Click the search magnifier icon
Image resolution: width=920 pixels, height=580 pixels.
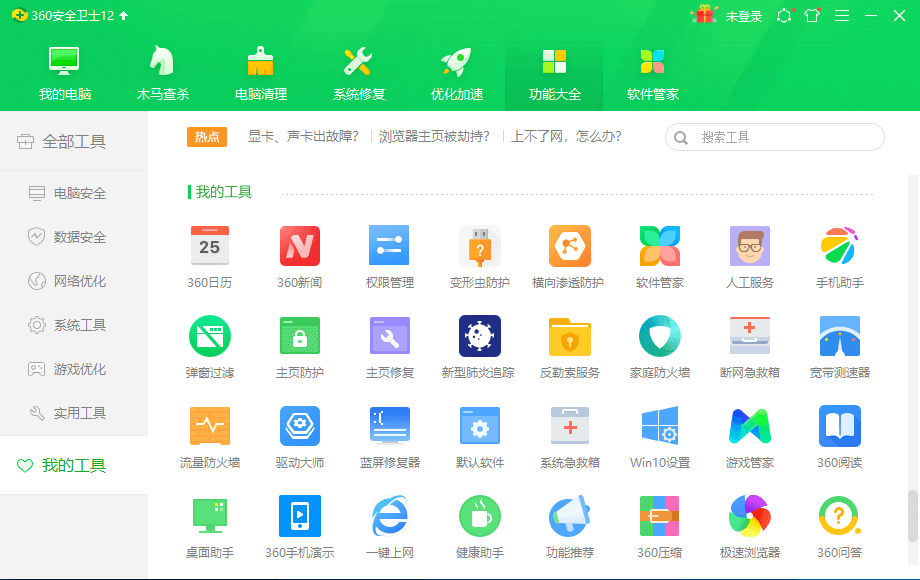[x=681, y=138]
